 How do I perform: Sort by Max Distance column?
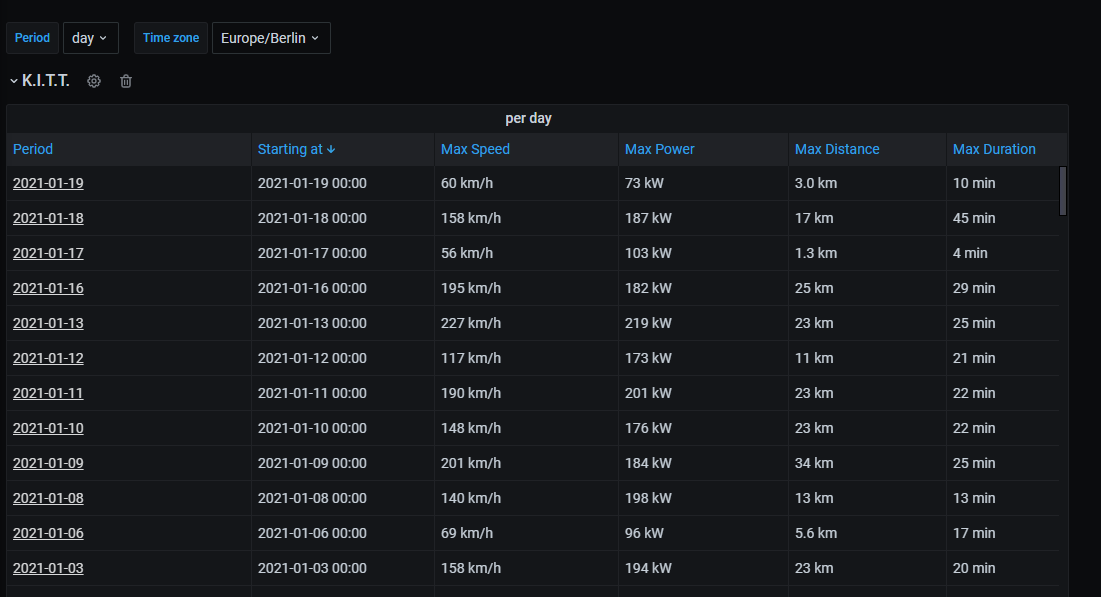[x=837, y=149]
